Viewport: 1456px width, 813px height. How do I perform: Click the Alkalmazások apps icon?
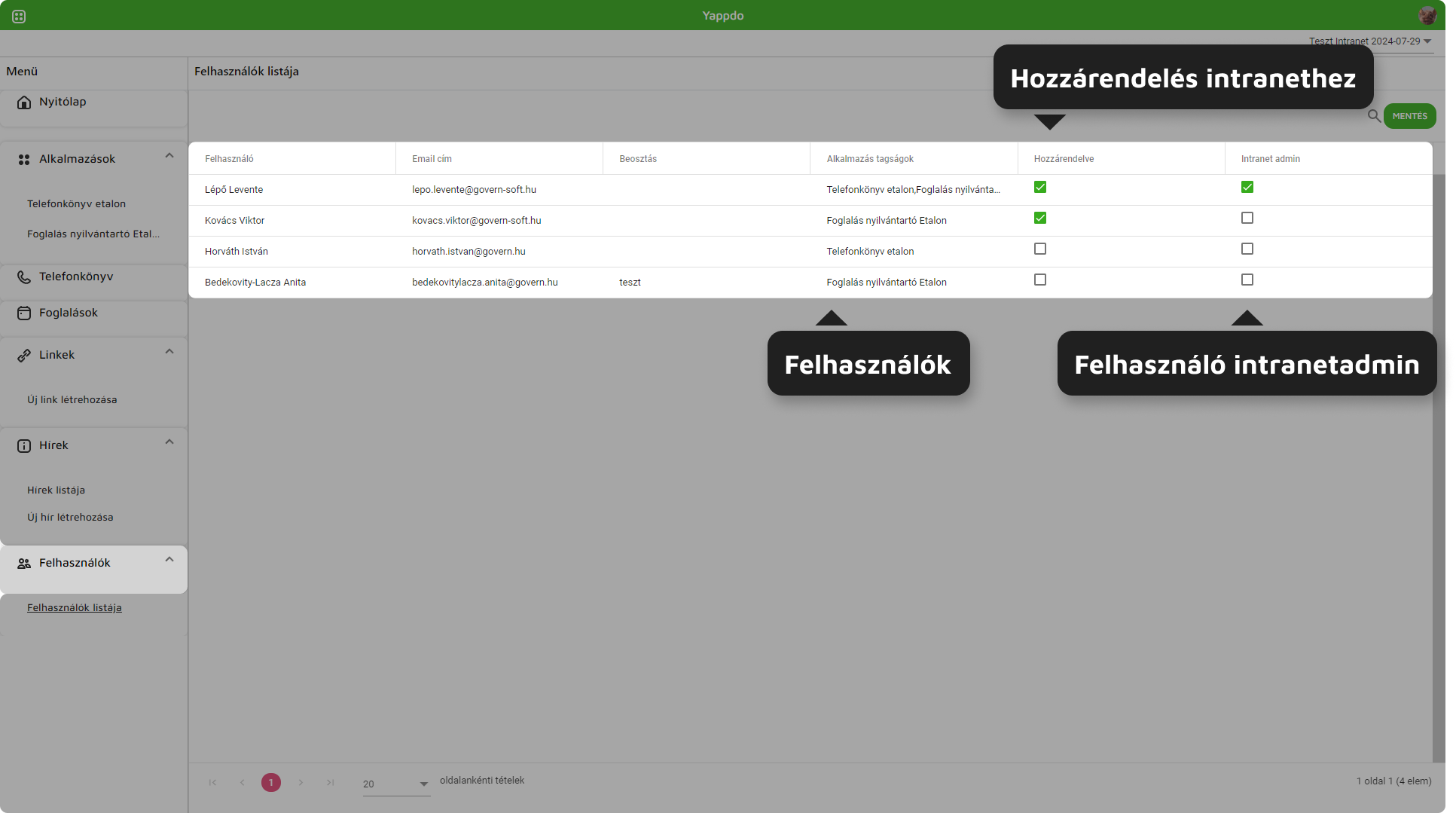point(24,159)
